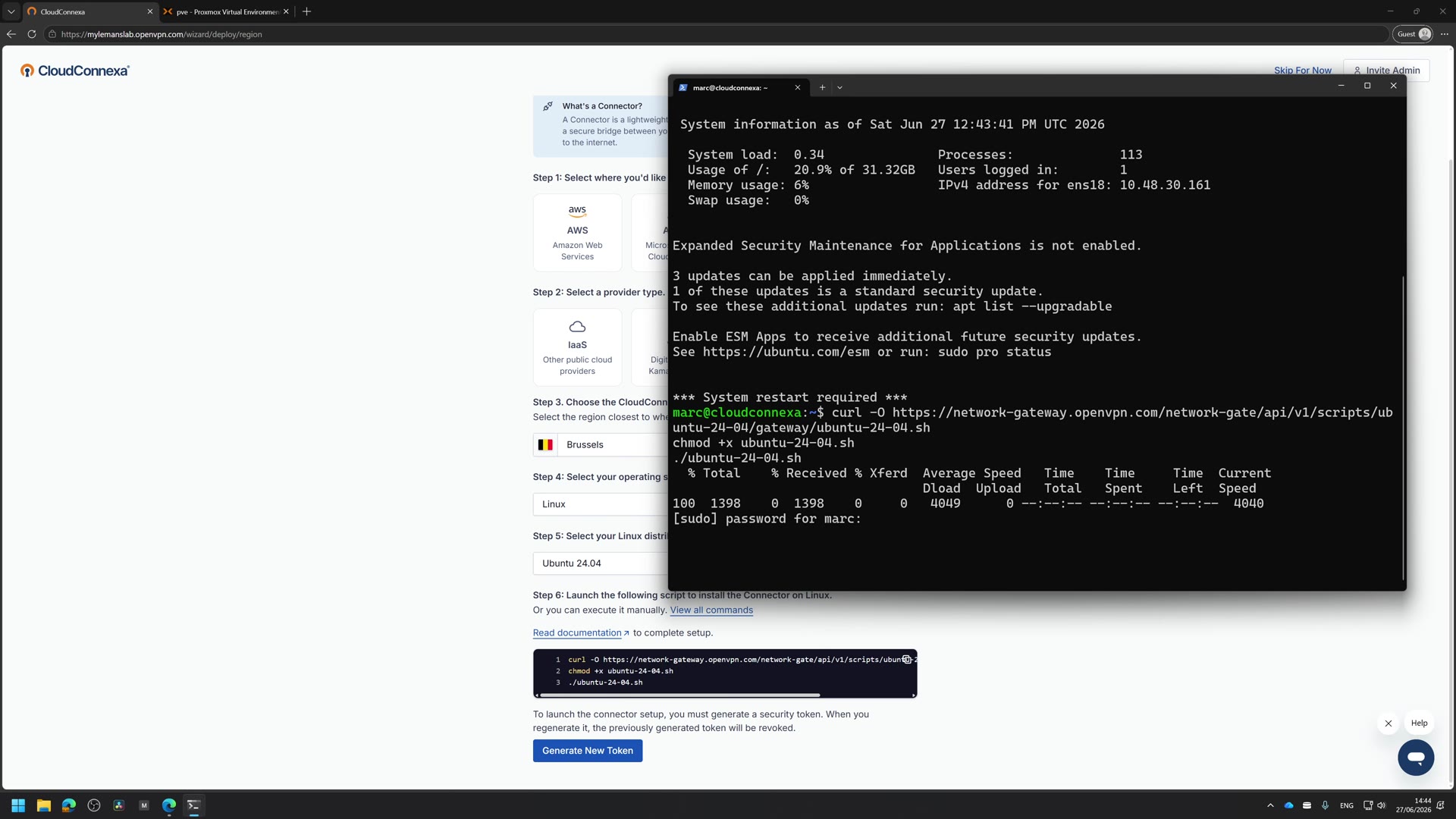Switch to Windows Terminal on the taskbar

coord(194,805)
